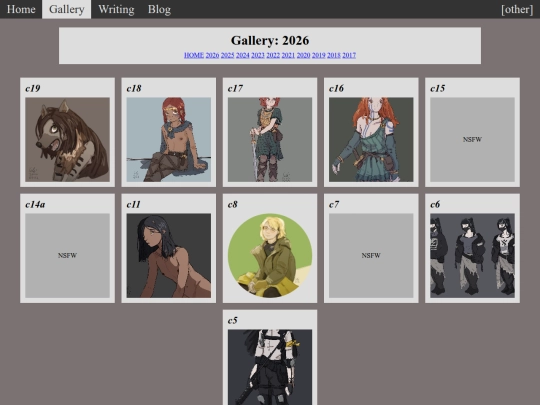Image resolution: width=540 pixels, height=405 pixels.
Task: Open the c16 orange-haired character thumbnail
Action: point(371,139)
